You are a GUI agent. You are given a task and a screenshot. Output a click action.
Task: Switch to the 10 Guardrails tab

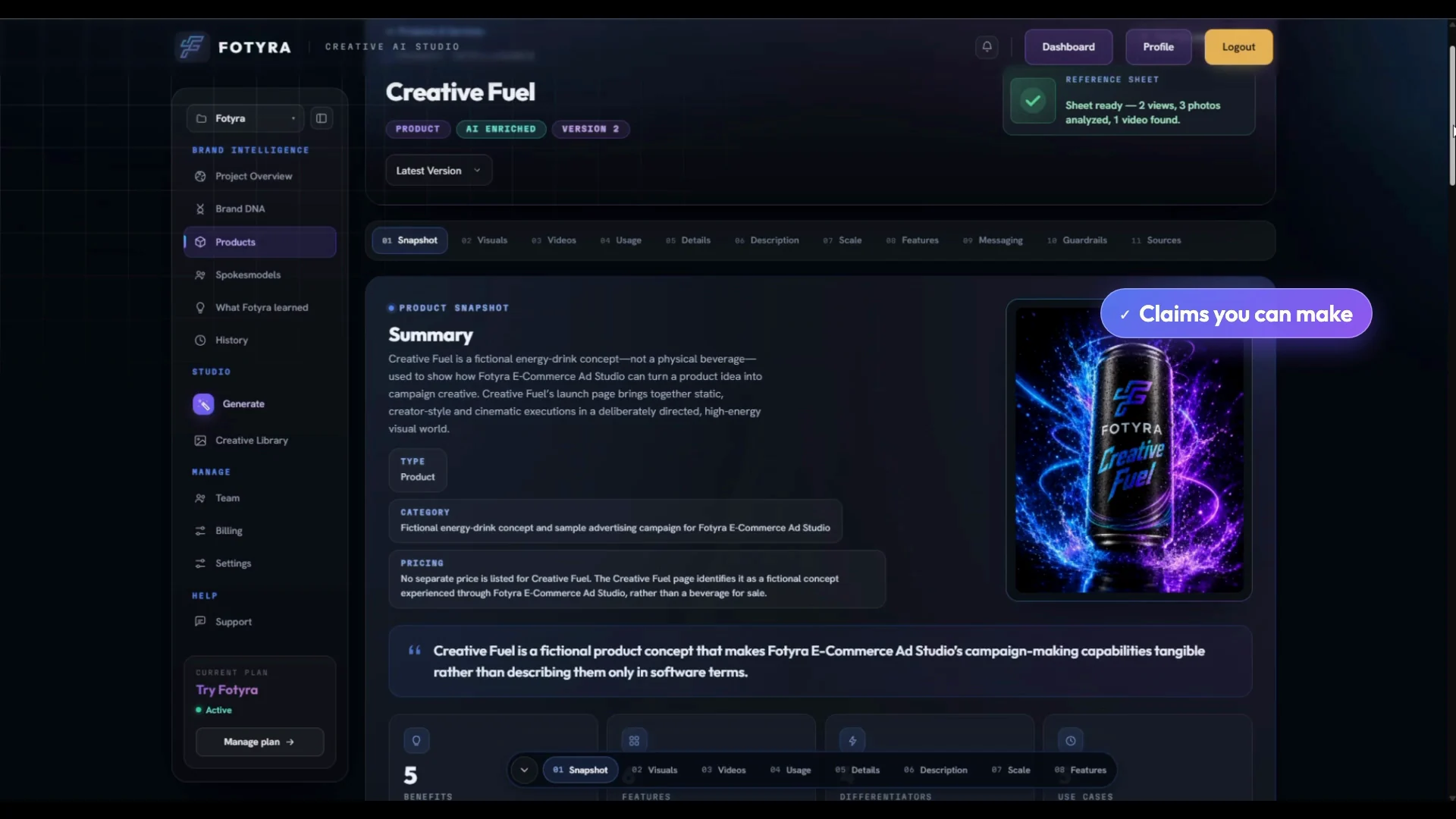[x=1077, y=240]
